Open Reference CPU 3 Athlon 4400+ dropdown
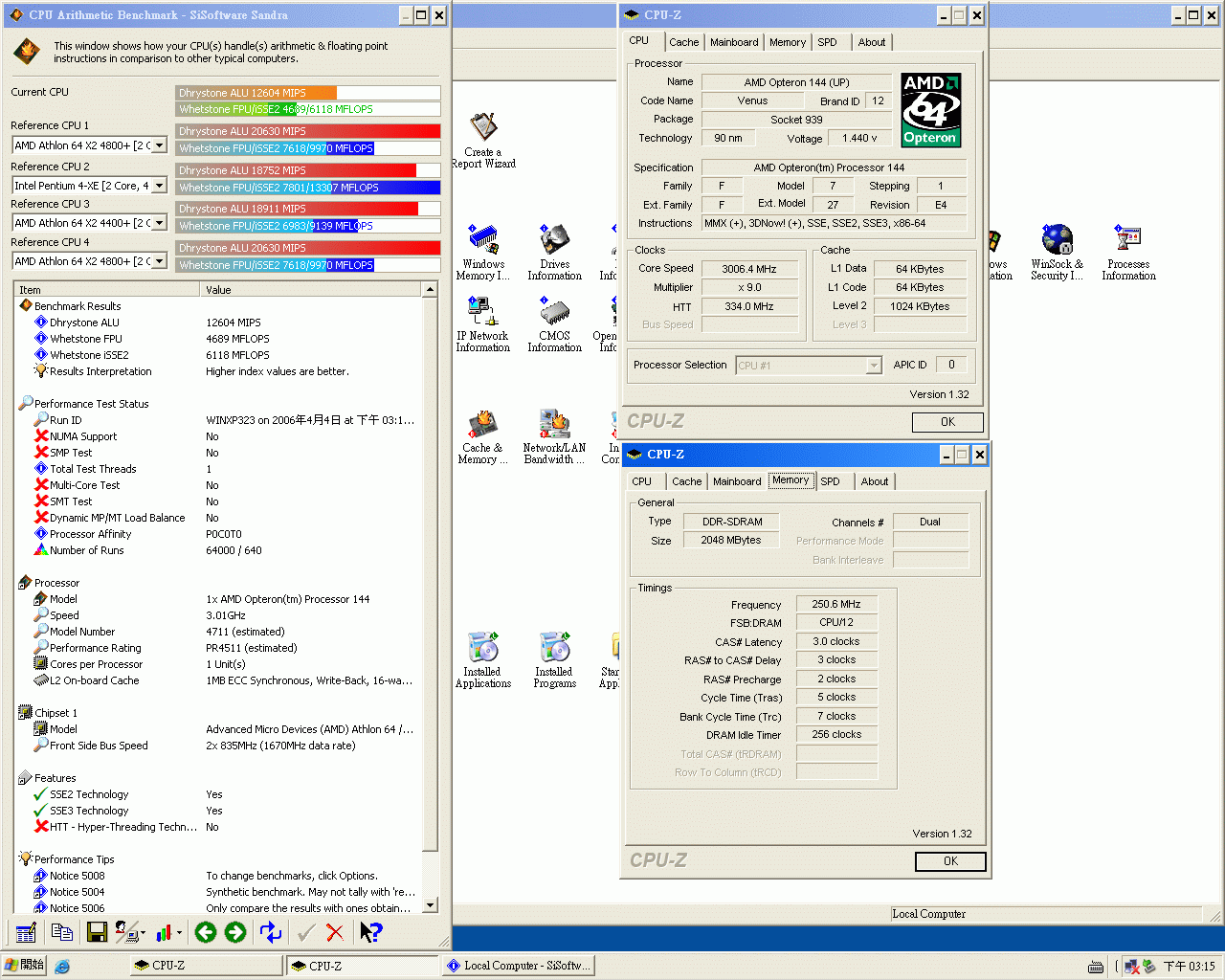The height and width of the screenshot is (980, 1225). (160, 223)
